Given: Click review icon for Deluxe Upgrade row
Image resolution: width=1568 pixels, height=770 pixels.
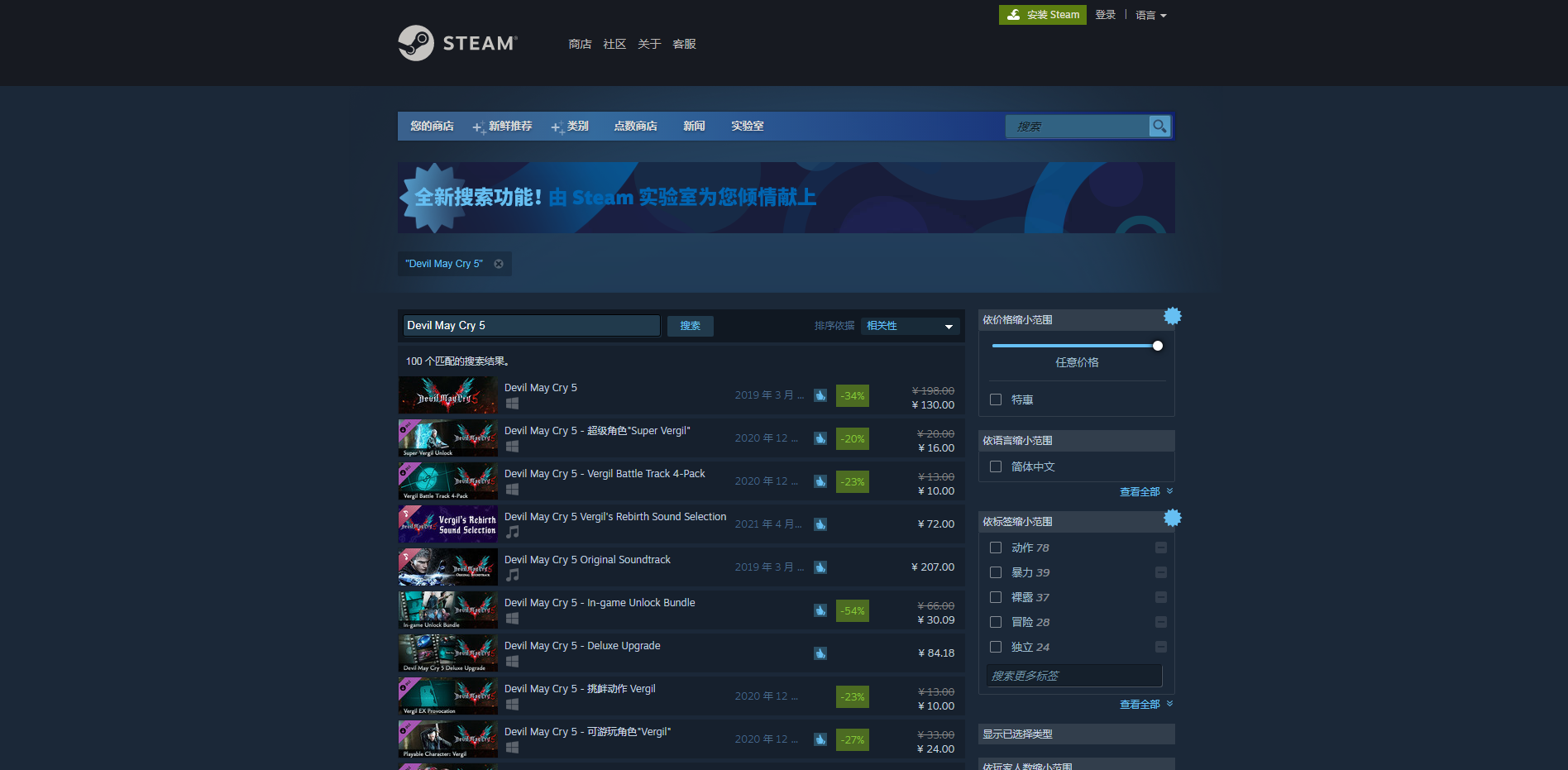Looking at the screenshot, I should click(x=820, y=653).
